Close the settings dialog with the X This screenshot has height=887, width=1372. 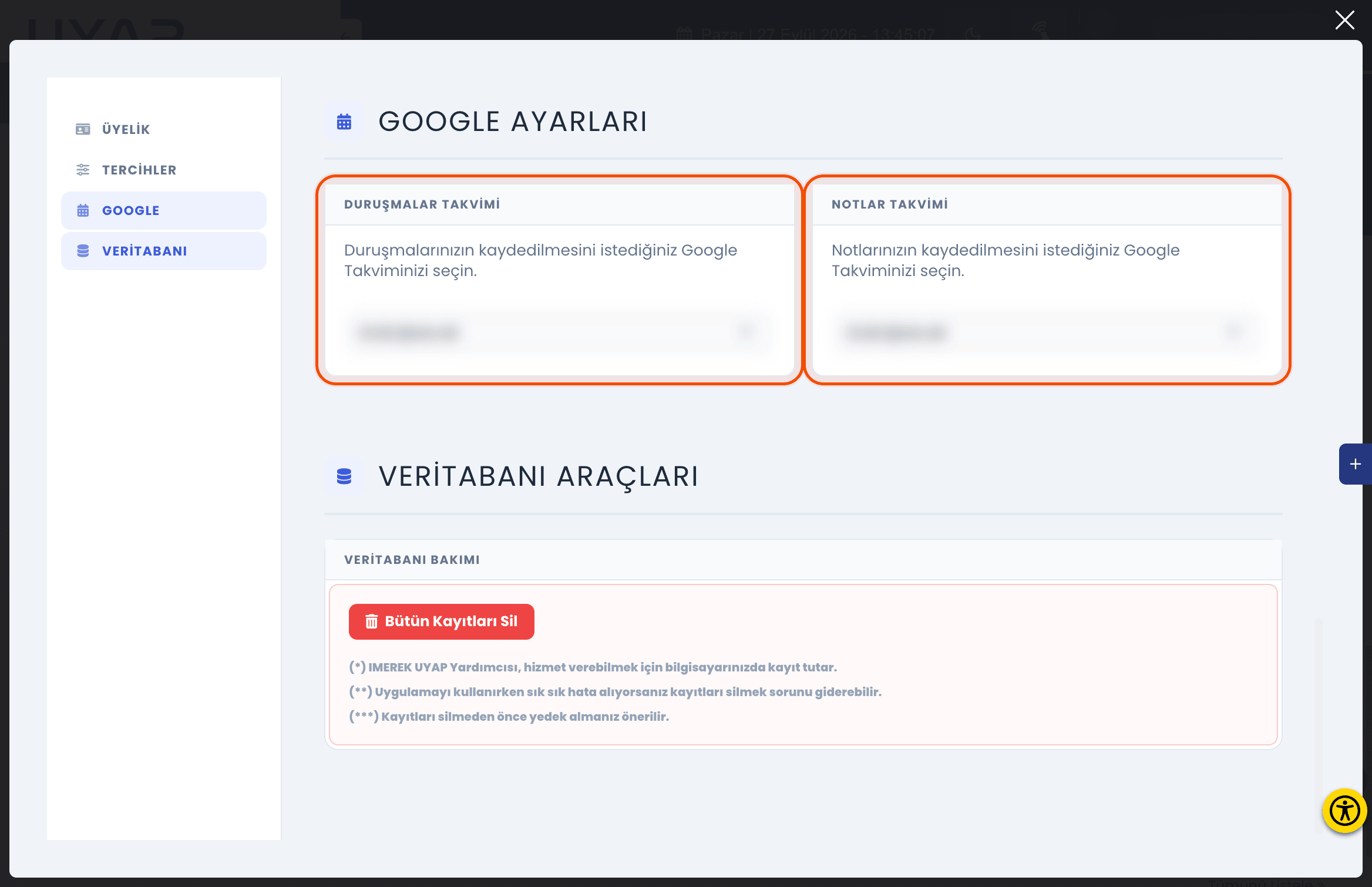pos(1344,20)
